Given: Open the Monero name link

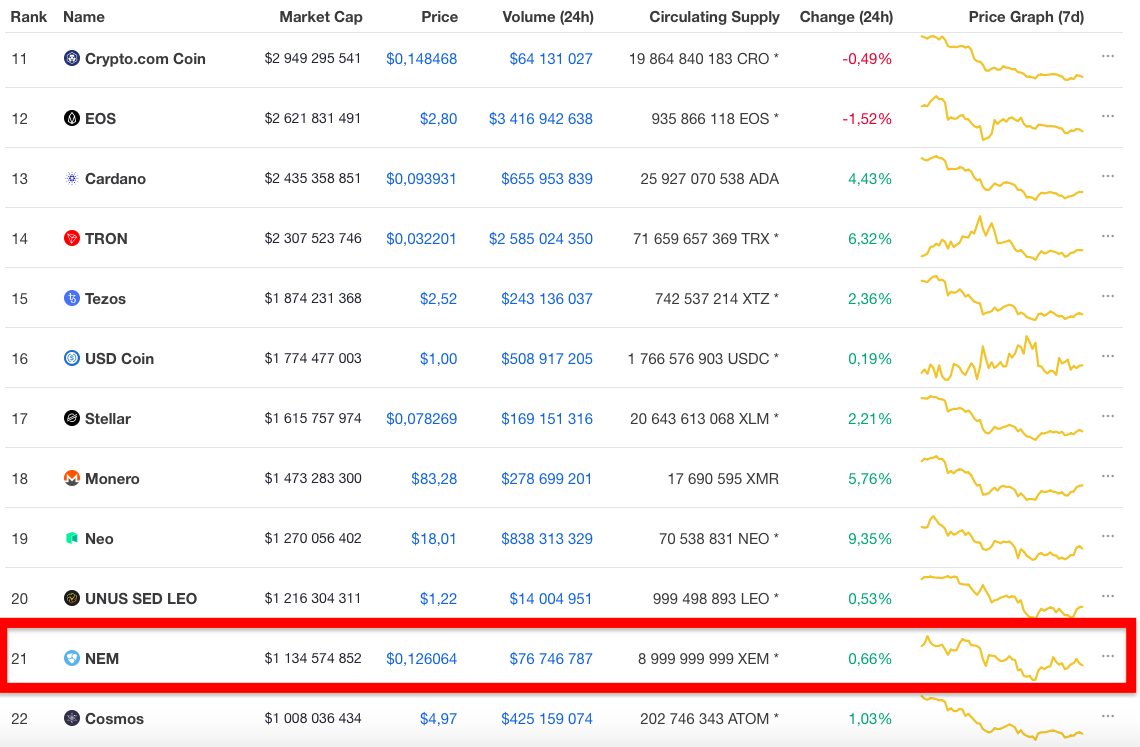Looking at the screenshot, I should coord(112,479).
